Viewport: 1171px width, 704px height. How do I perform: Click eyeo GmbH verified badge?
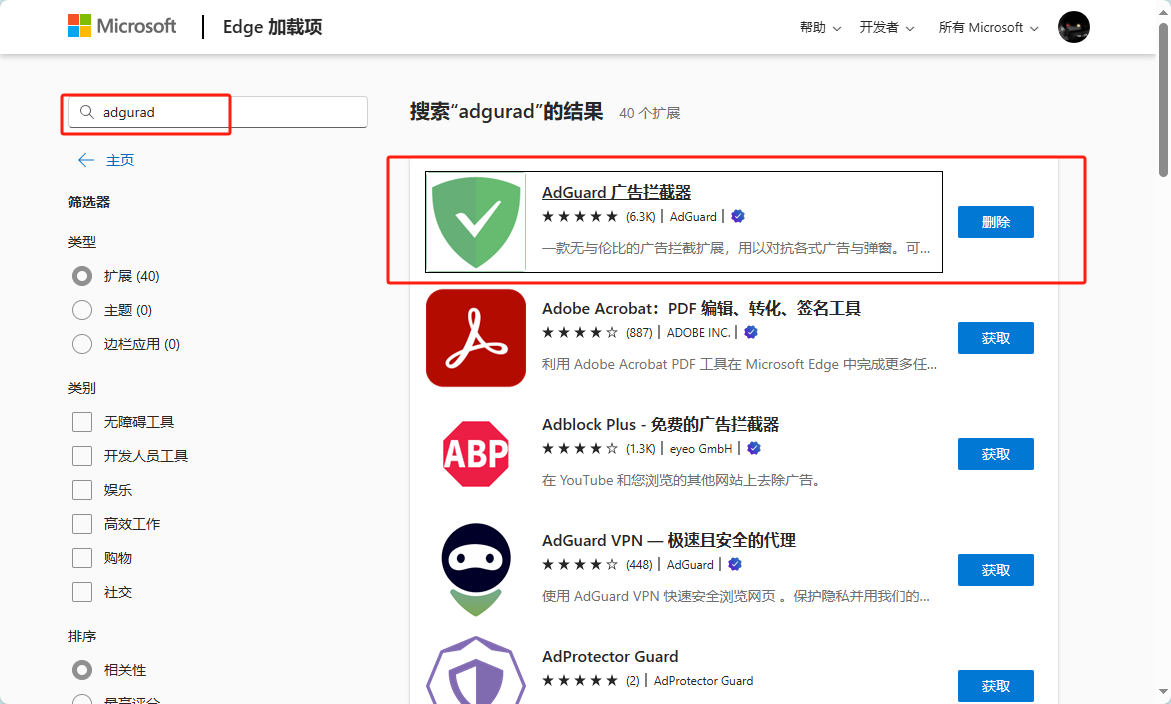754,449
